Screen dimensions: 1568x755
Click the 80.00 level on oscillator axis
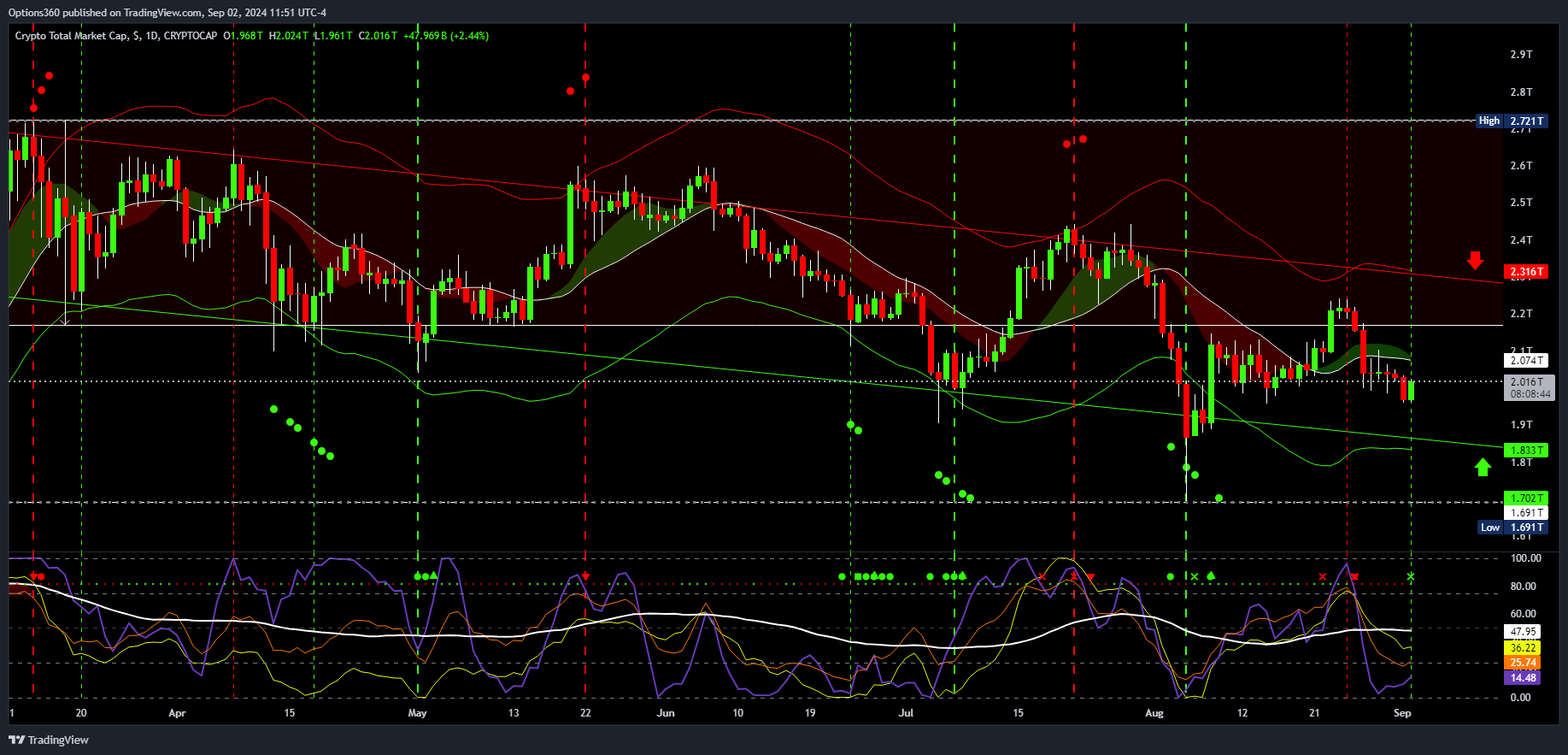(x=1523, y=587)
